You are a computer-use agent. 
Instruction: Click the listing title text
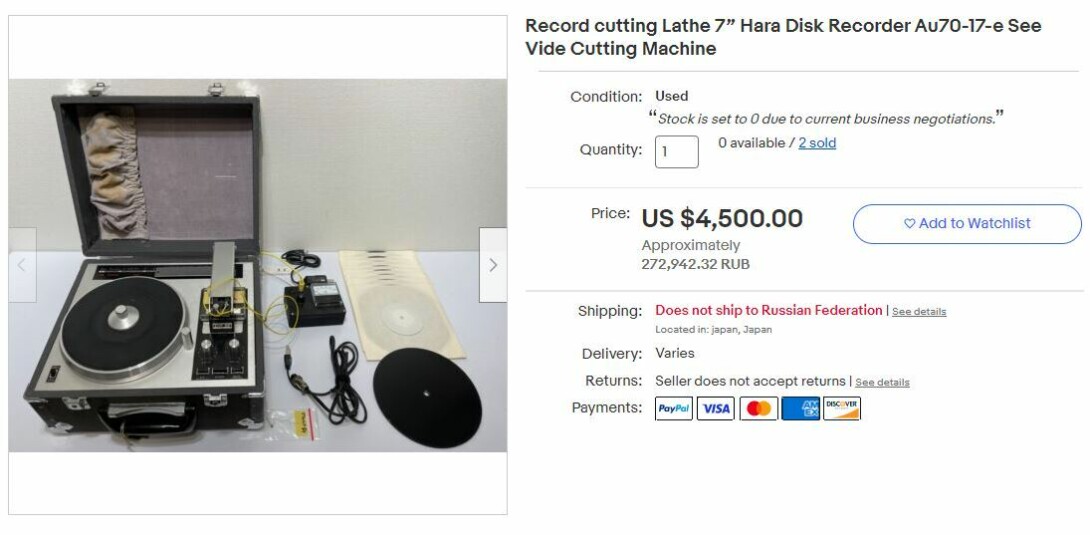783,38
